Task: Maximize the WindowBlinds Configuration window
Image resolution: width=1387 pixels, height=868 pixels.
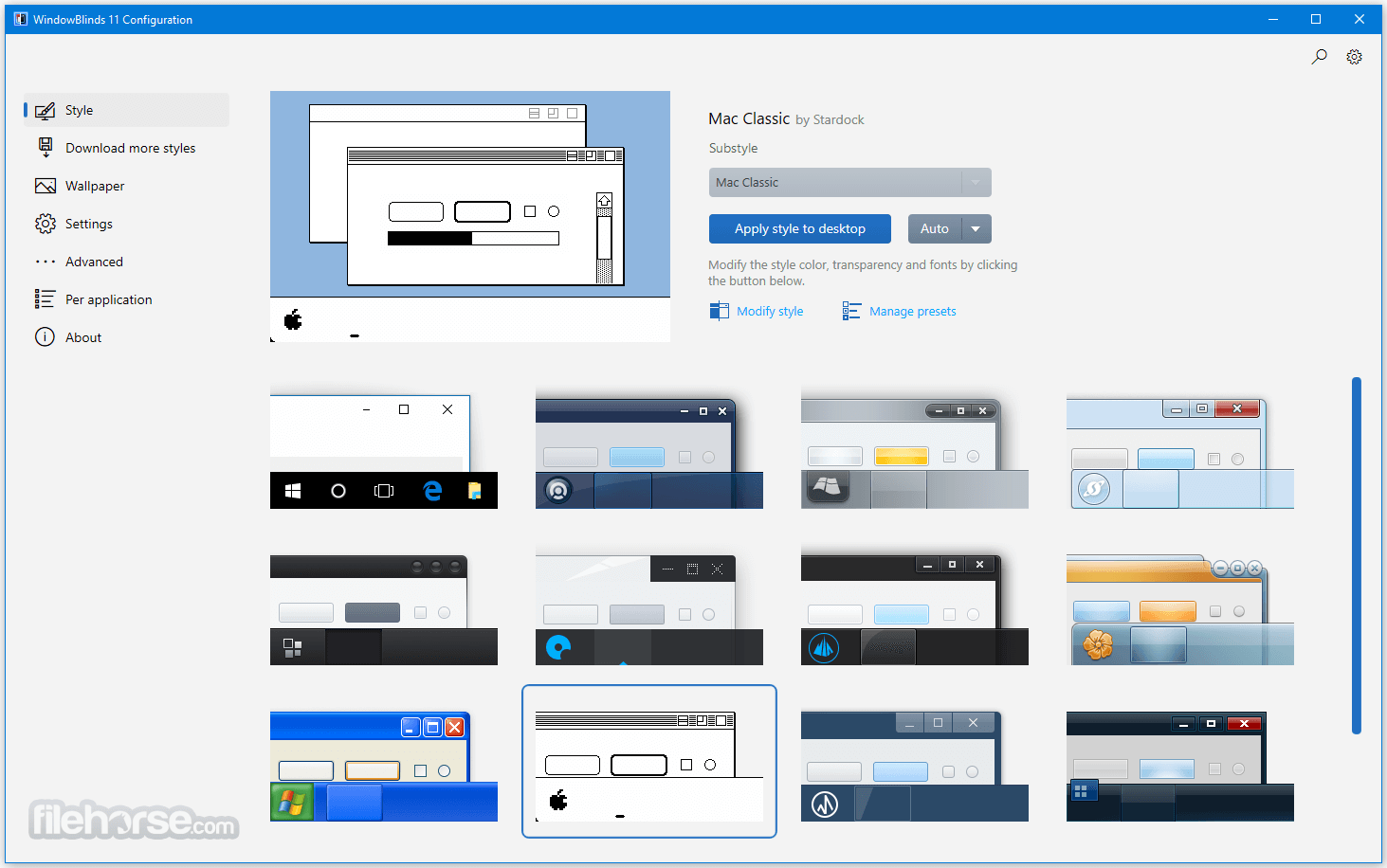Action: tap(1316, 19)
